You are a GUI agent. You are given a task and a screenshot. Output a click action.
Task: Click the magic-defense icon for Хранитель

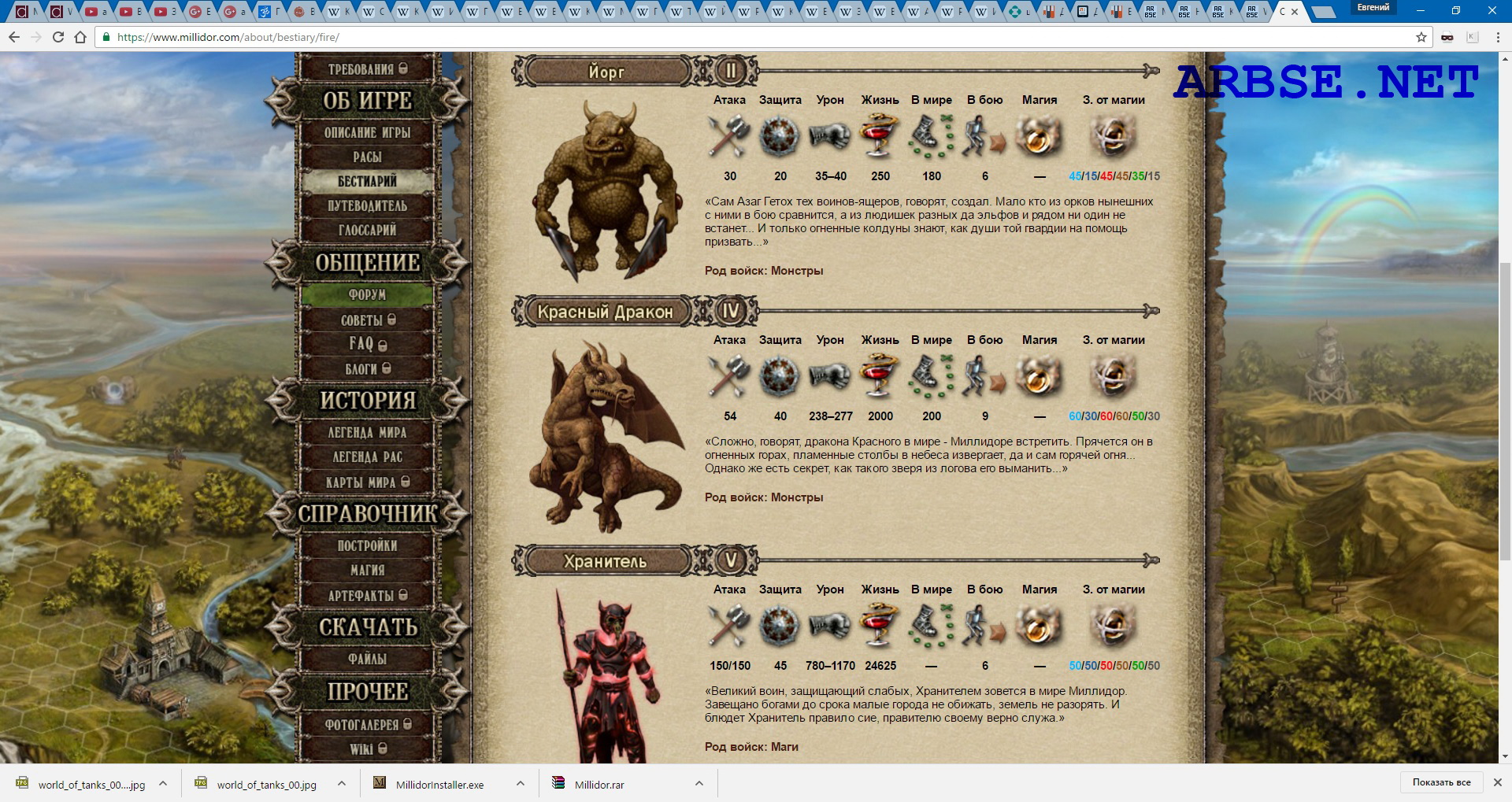click(x=1113, y=626)
